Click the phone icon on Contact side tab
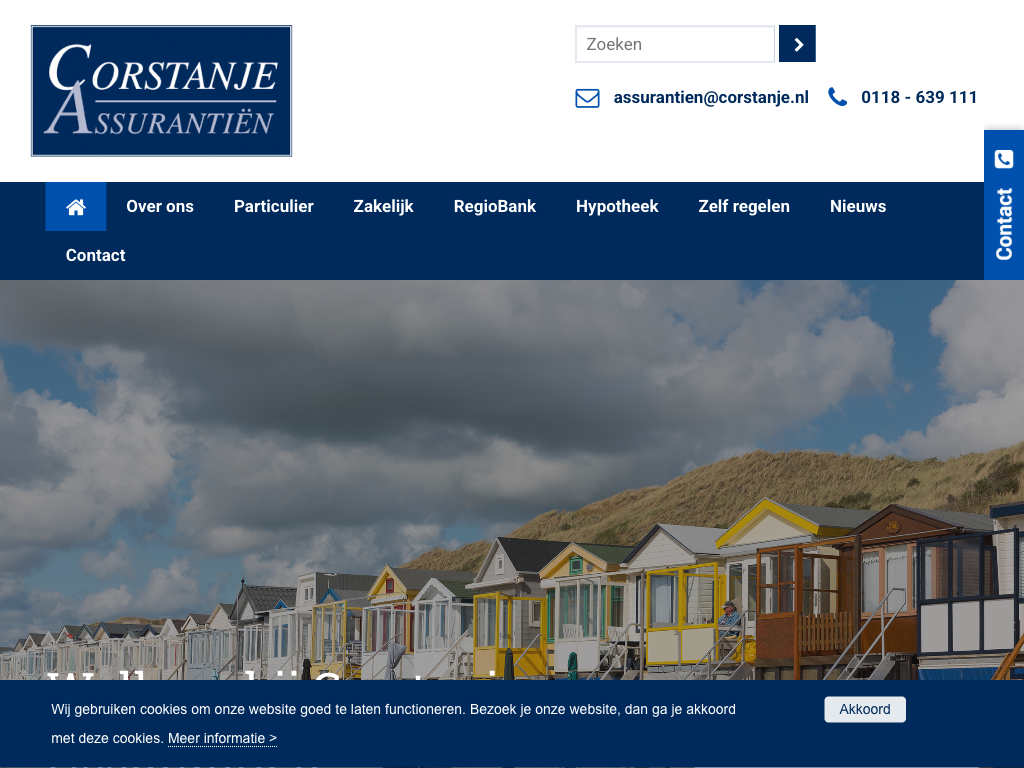This screenshot has width=1024, height=768. (x=1004, y=159)
